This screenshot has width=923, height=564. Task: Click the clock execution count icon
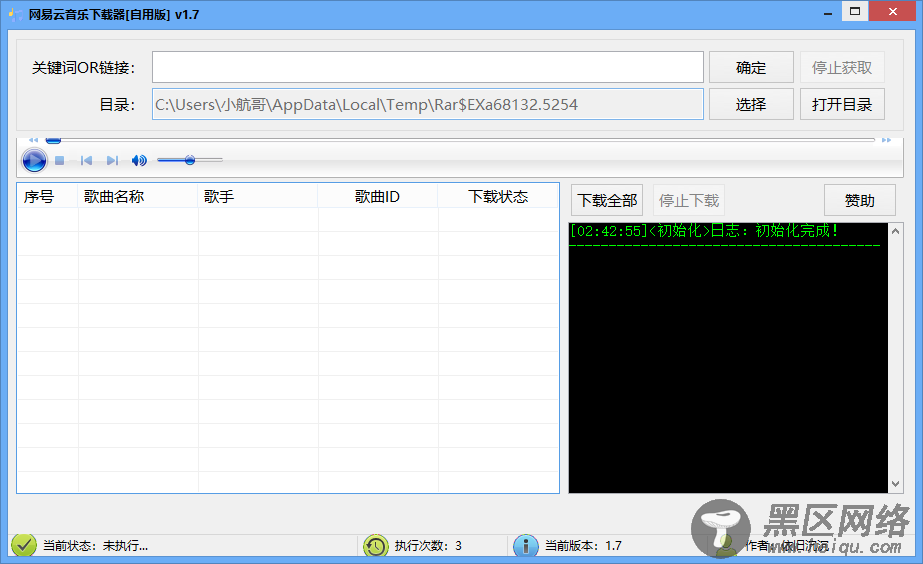pyautogui.click(x=376, y=546)
